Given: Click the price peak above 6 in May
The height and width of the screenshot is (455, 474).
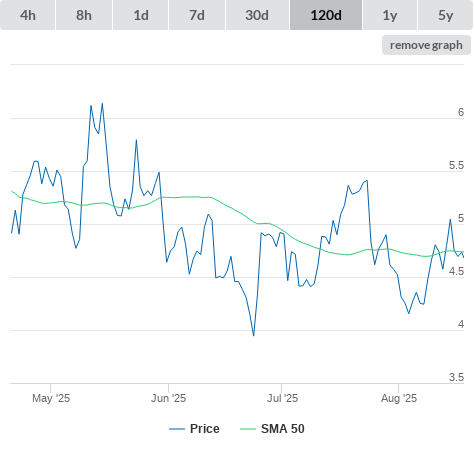Looking at the screenshot, I should 102,104.
